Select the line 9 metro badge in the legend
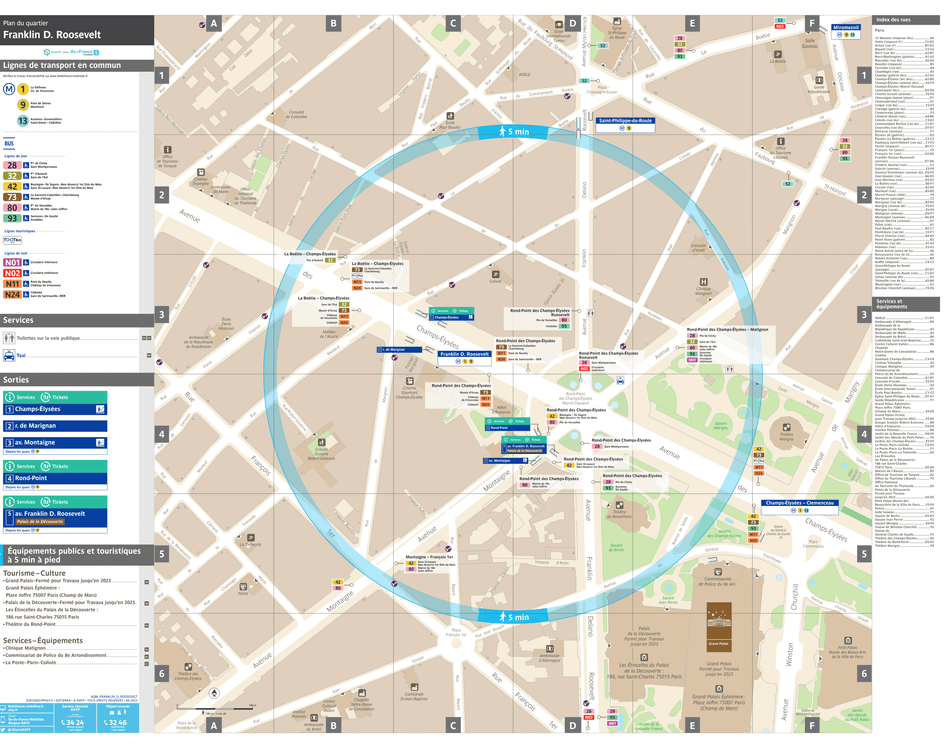Viewport: 944px width, 748px height. click(23, 105)
